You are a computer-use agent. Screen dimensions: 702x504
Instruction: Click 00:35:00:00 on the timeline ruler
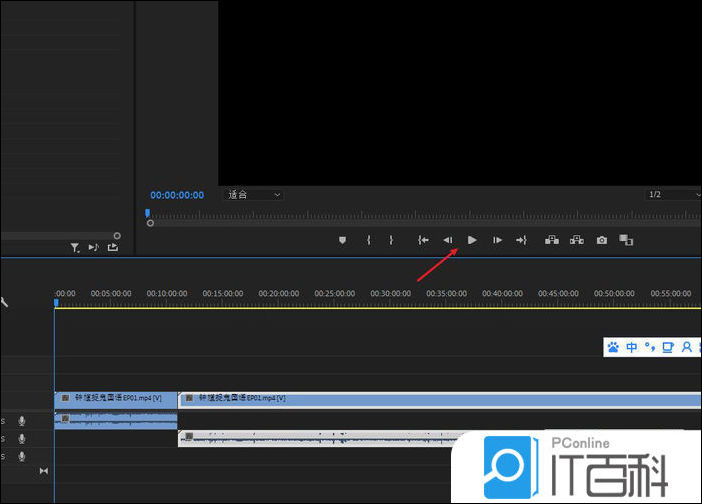(446, 294)
